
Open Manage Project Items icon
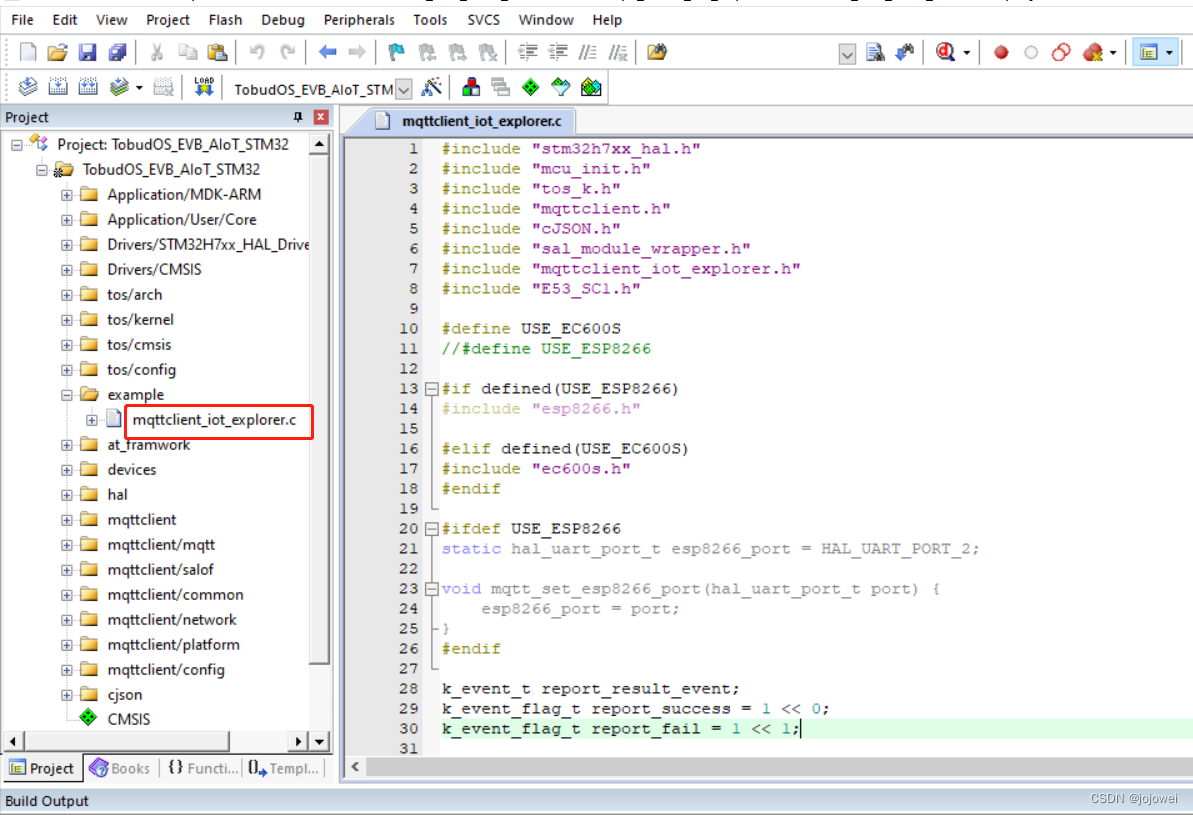click(471, 88)
